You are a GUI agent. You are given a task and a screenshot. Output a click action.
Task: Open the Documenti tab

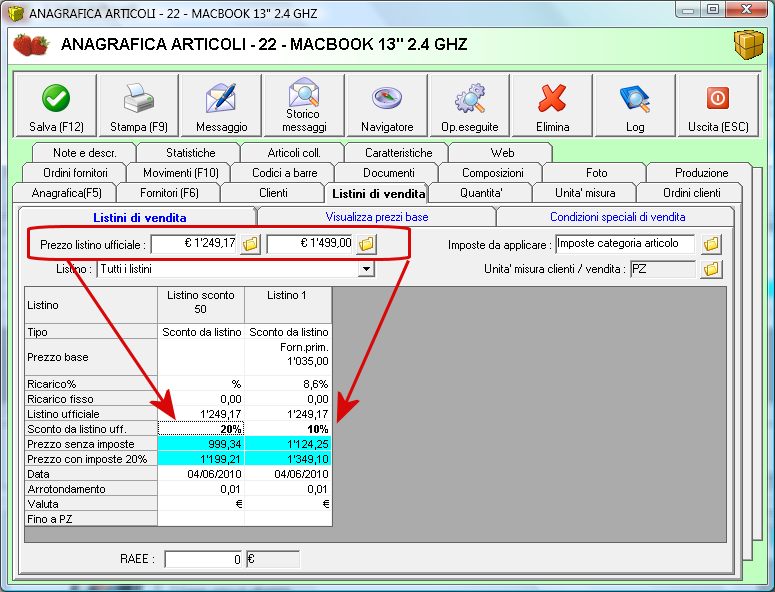388,173
